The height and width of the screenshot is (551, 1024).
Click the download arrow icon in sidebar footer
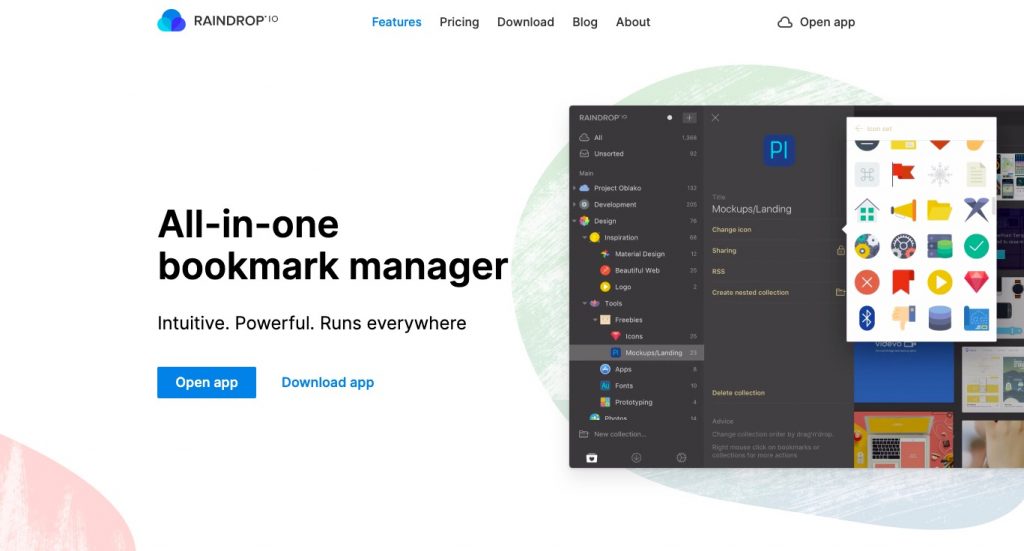tap(636, 458)
